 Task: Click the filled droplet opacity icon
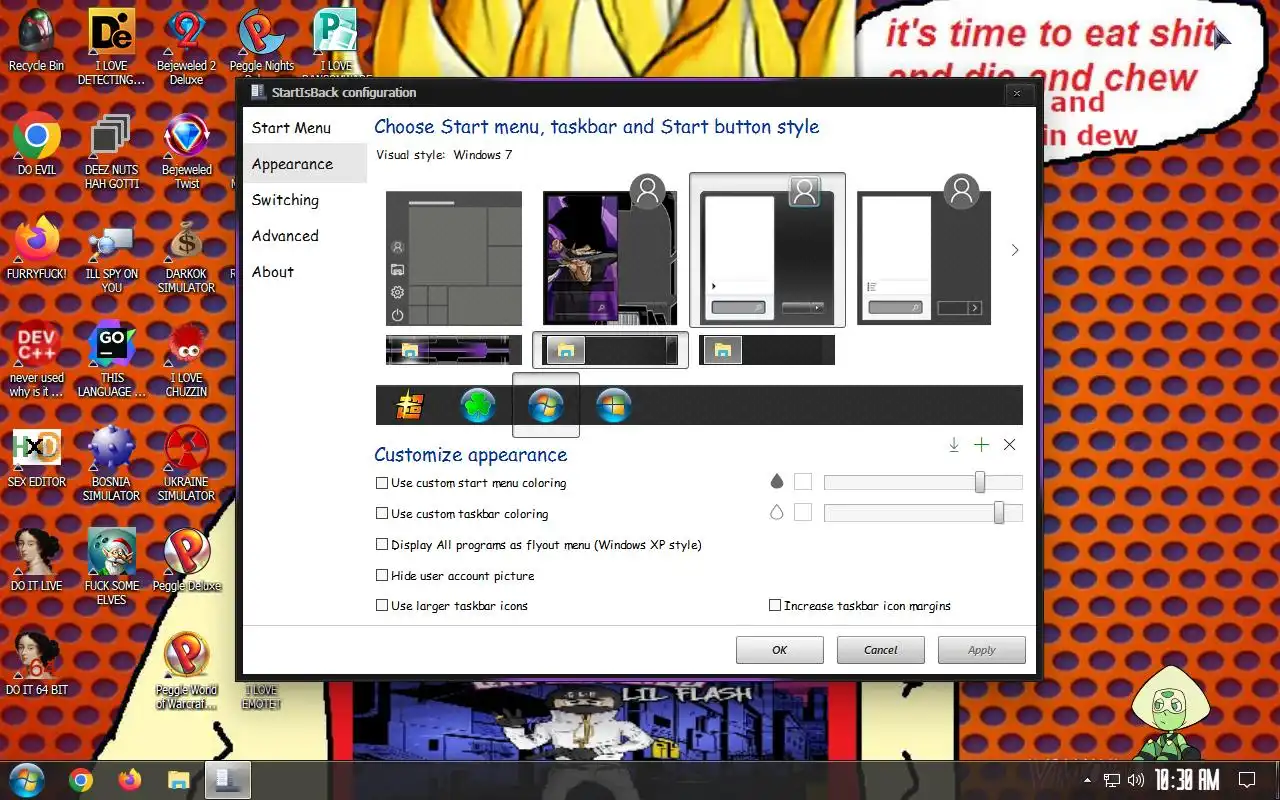777,482
